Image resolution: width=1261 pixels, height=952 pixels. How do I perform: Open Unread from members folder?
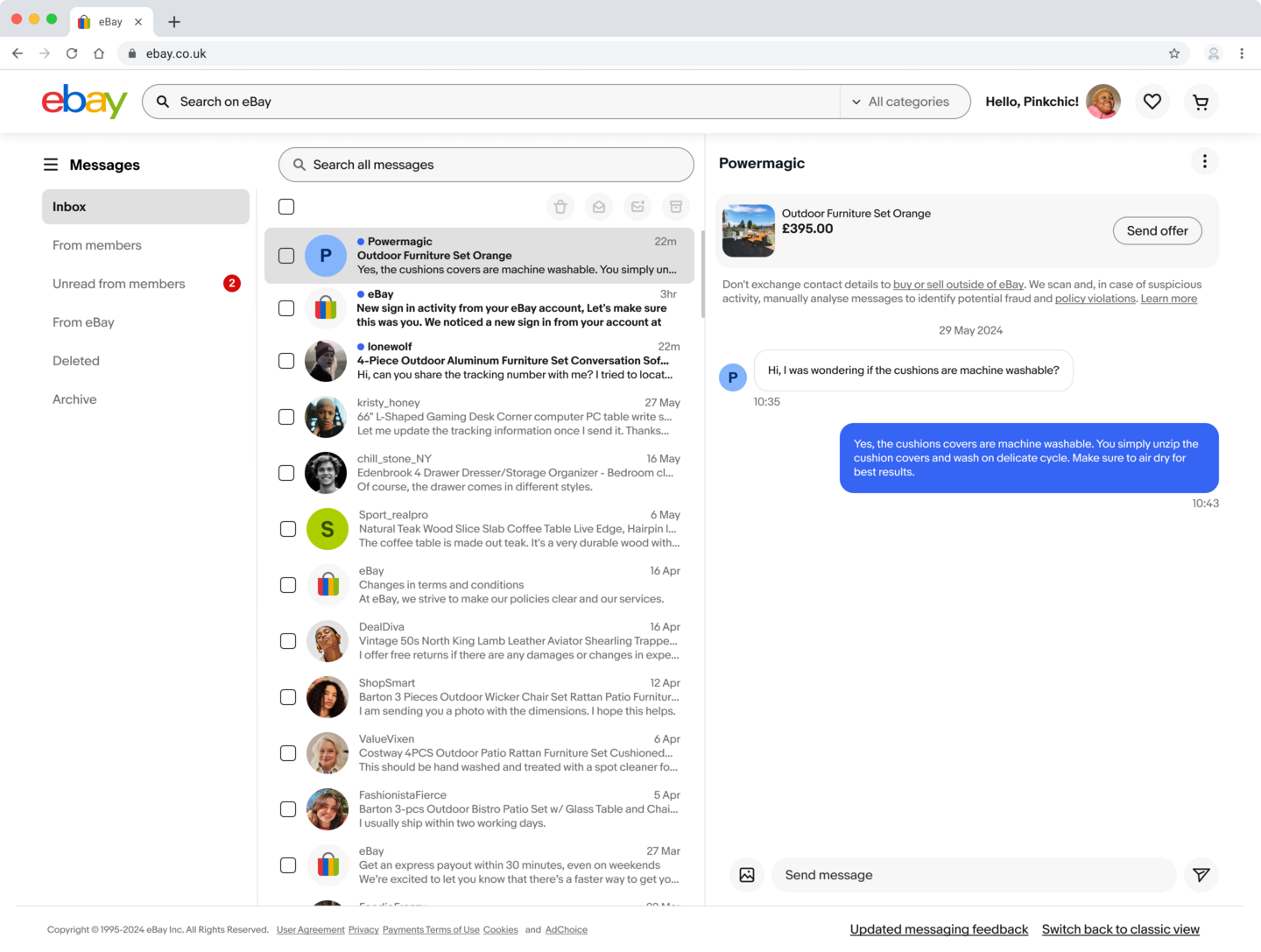pos(145,284)
